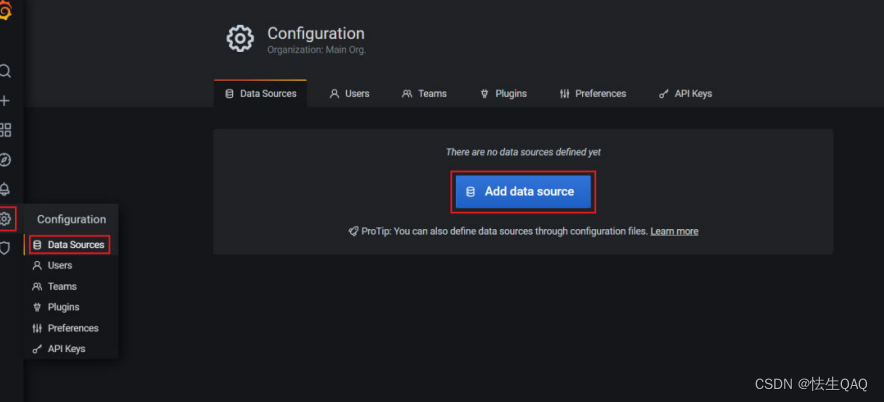The image size is (884, 402).
Task: Click the 'Organization: Main Org.' subtitle
Action: pos(316,50)
